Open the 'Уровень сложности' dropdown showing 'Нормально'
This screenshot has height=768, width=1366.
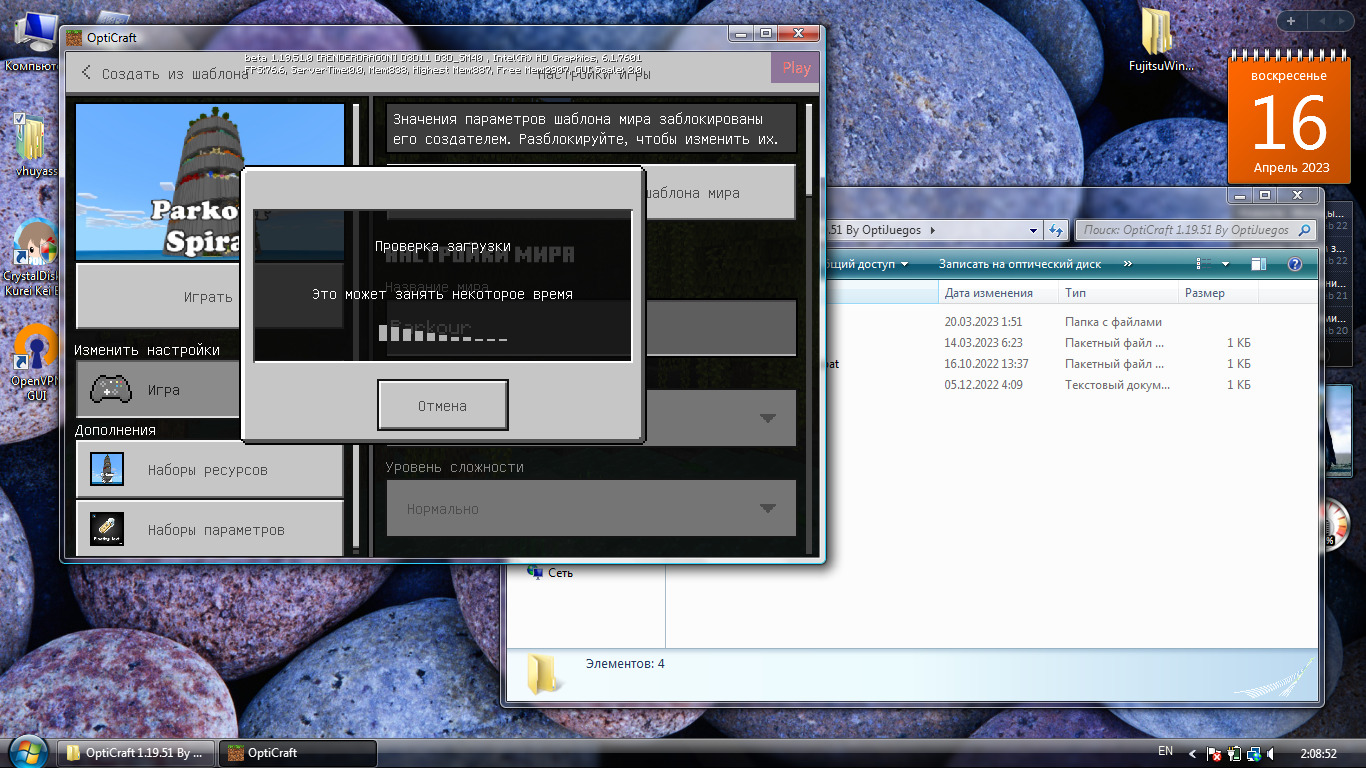[x=591, y=508]
